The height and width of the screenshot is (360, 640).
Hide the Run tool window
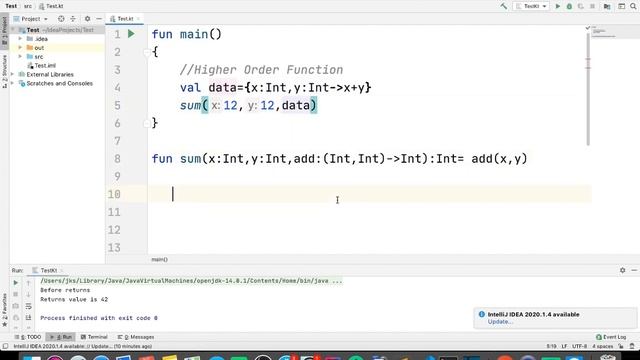[x=634, y=270]
